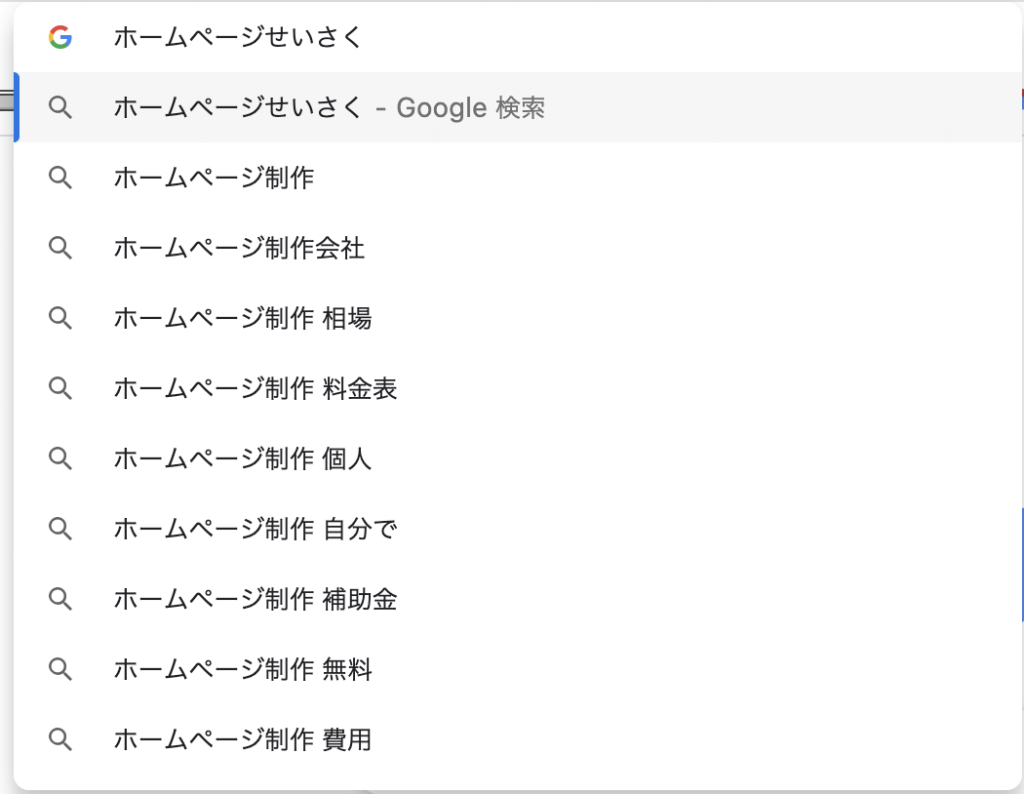Click the search icon next to ホームページ制作 自分で
Image resolution: width=1024 pixels, height=794 pixels.
(x=60, y=529)
